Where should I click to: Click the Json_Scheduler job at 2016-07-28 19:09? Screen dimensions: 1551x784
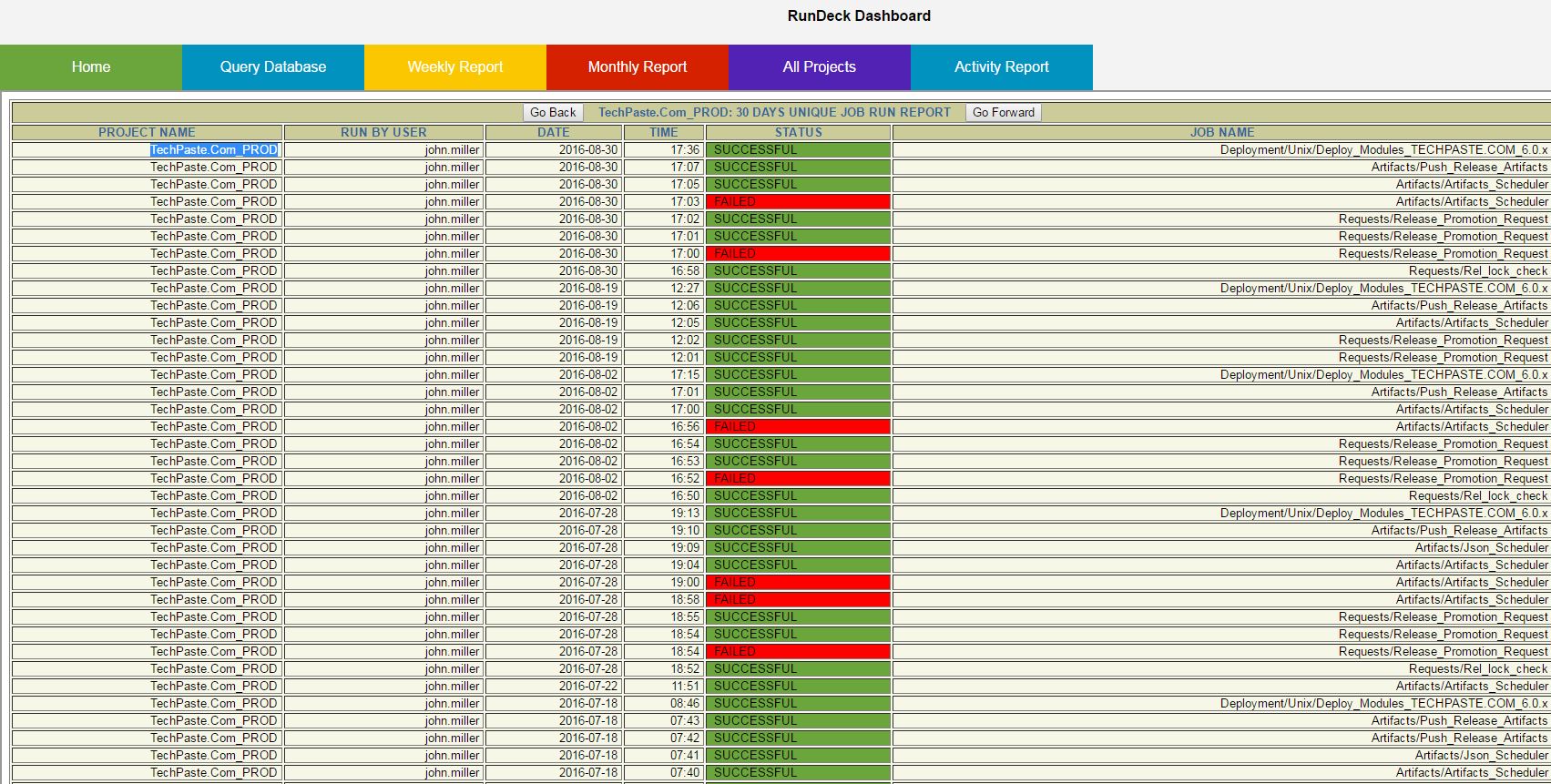point(1481,548)
